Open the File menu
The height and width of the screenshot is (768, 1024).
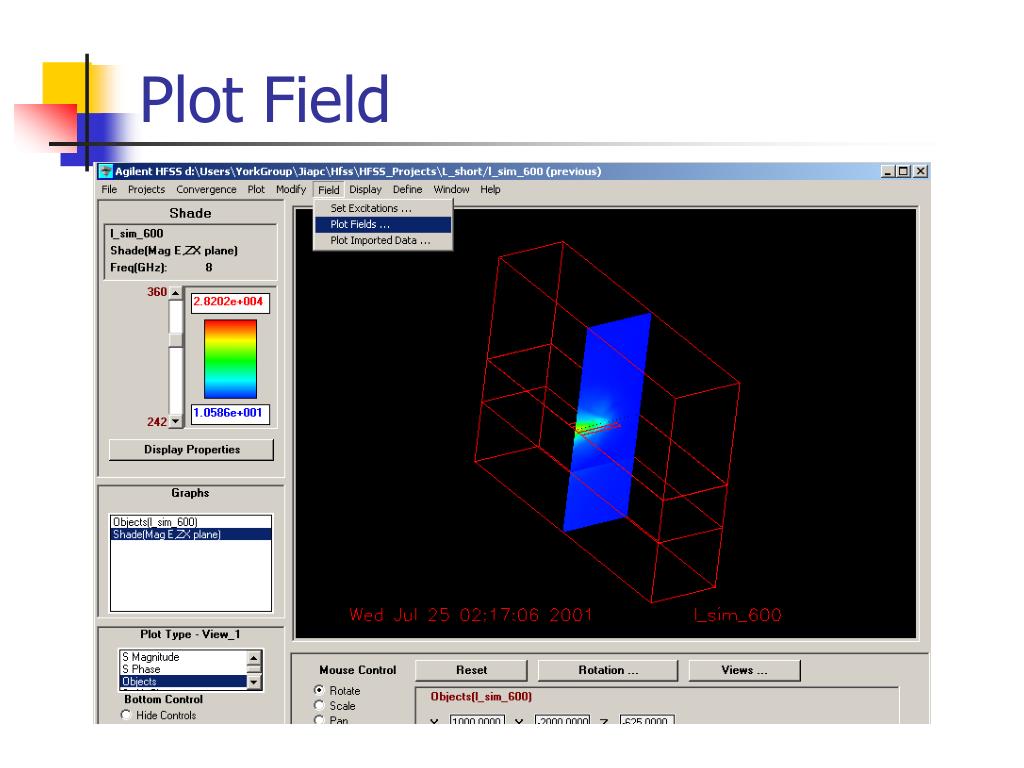point(109,189)
